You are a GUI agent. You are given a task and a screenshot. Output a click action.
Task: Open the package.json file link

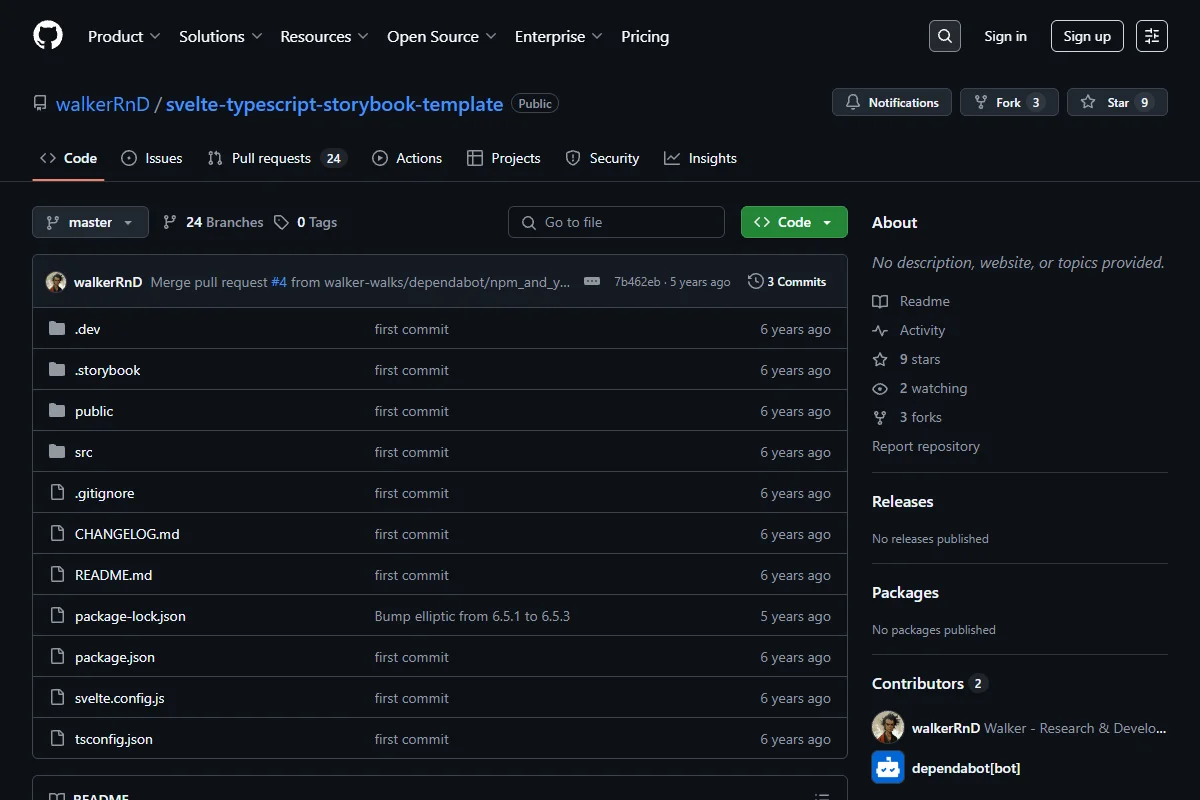pos(115,657)
